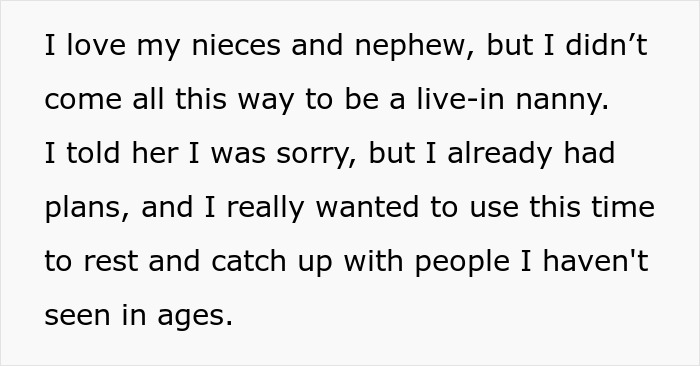Click the word "come" starting the second line

click(83, 100)
